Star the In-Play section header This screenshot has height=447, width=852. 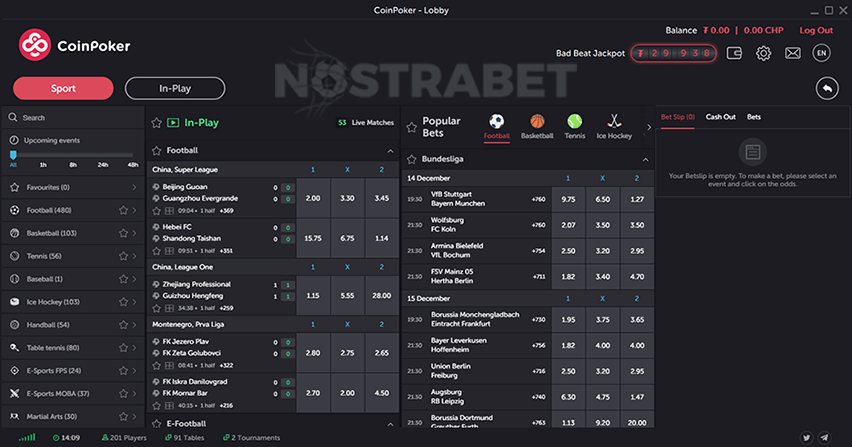tap(156, 123)
